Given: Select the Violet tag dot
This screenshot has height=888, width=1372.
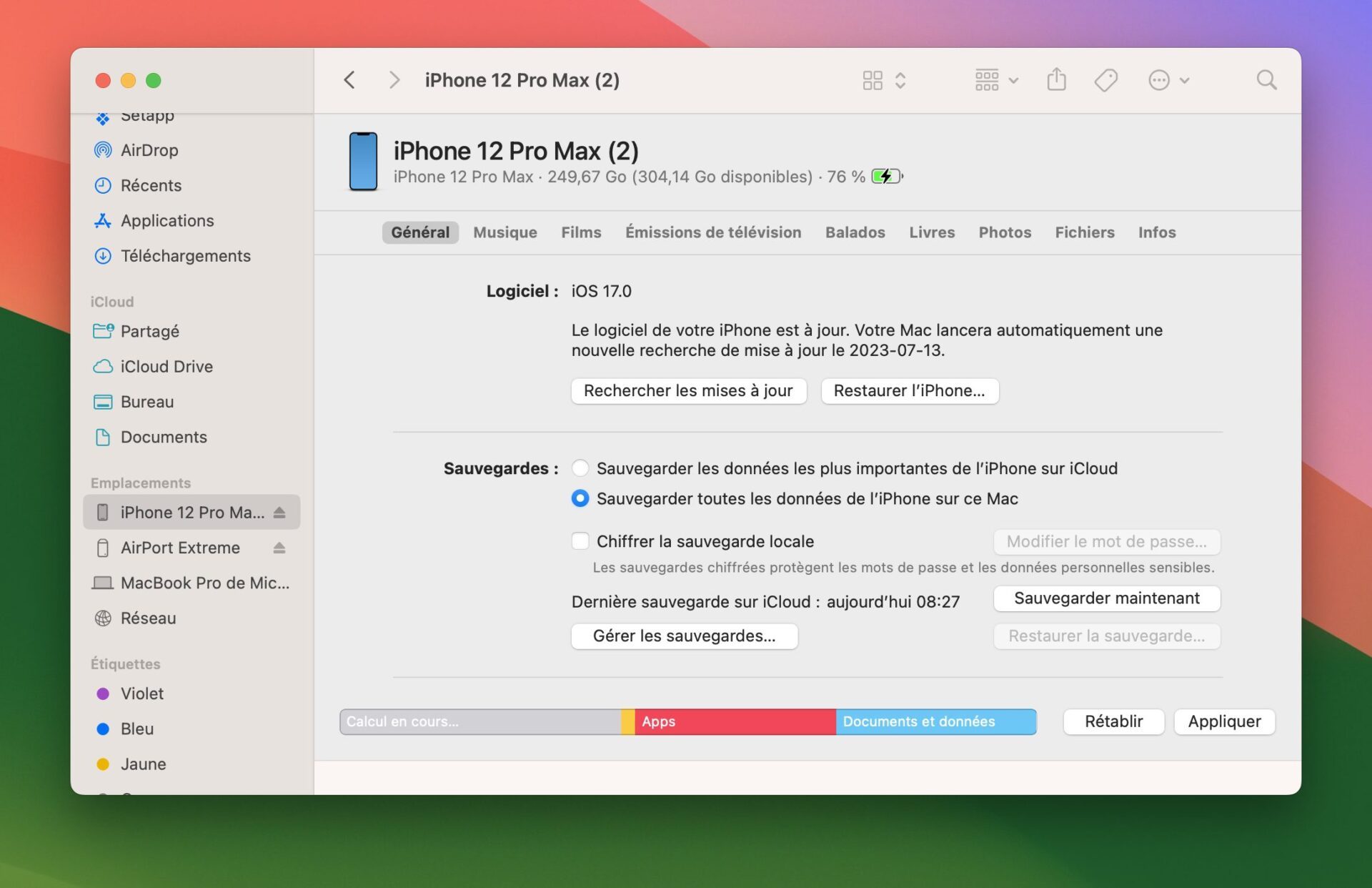Looking at the screenshot, I should click(103, 694).
